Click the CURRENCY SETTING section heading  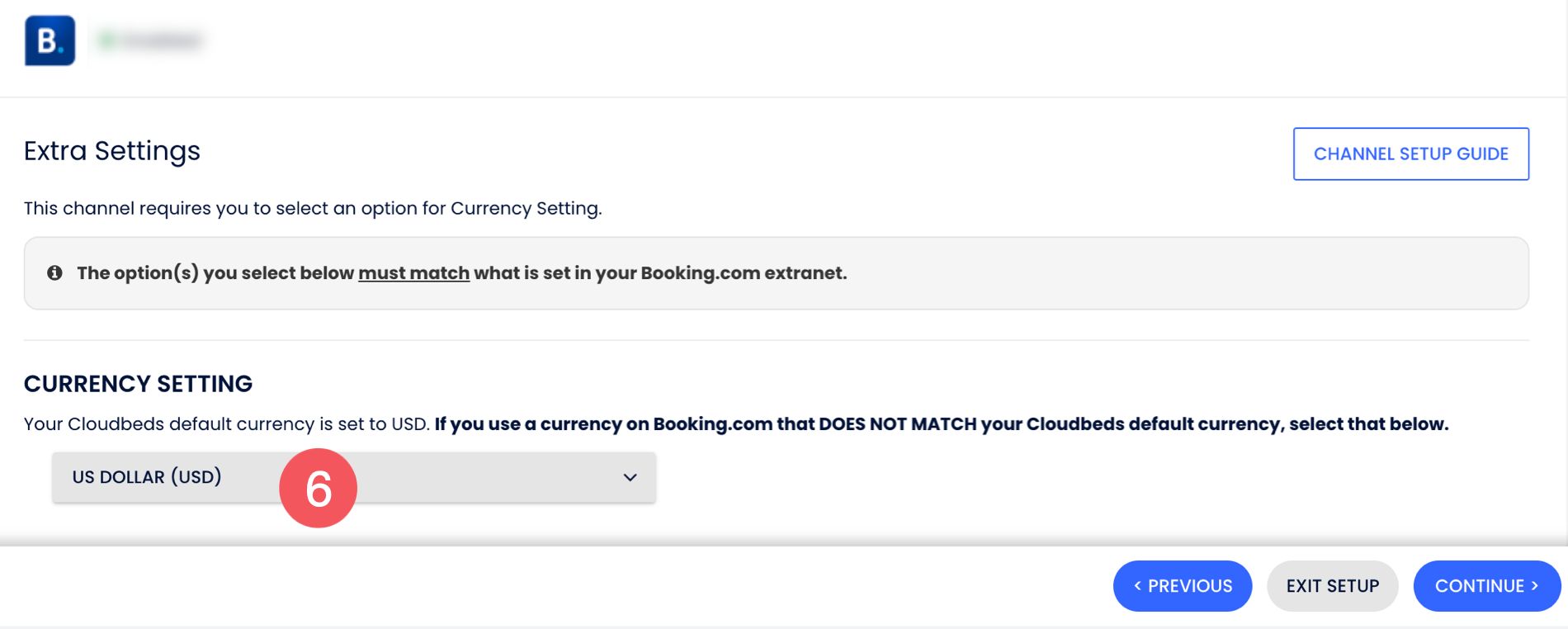click(x=138, y=384)
